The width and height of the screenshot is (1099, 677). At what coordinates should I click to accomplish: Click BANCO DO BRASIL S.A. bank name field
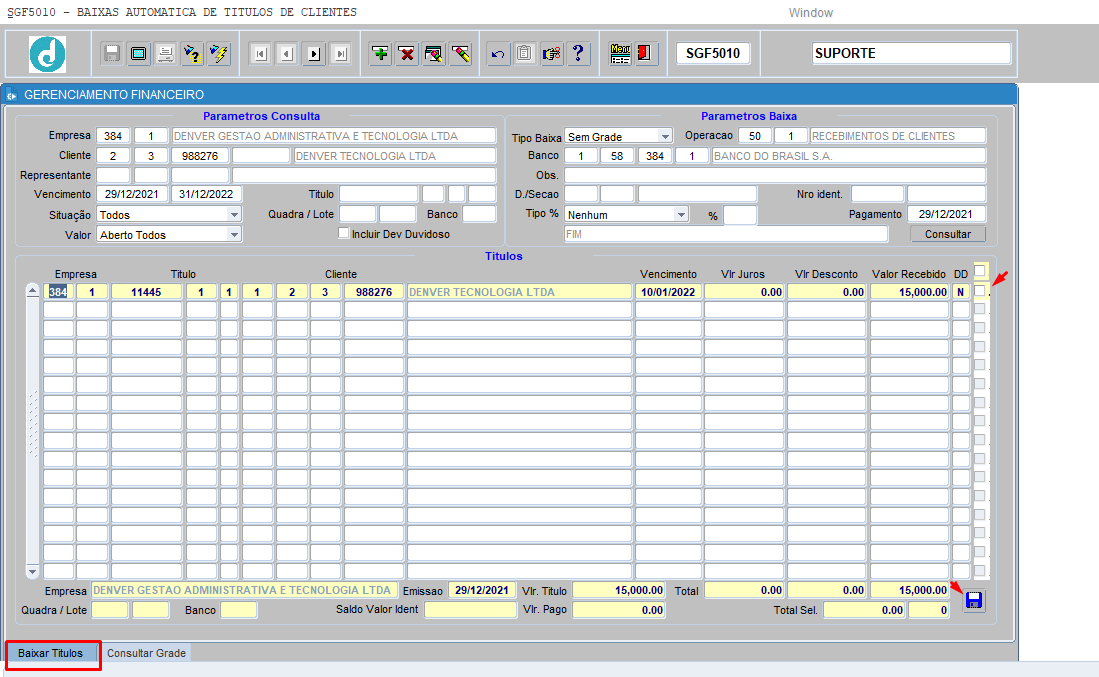(849, 156)
